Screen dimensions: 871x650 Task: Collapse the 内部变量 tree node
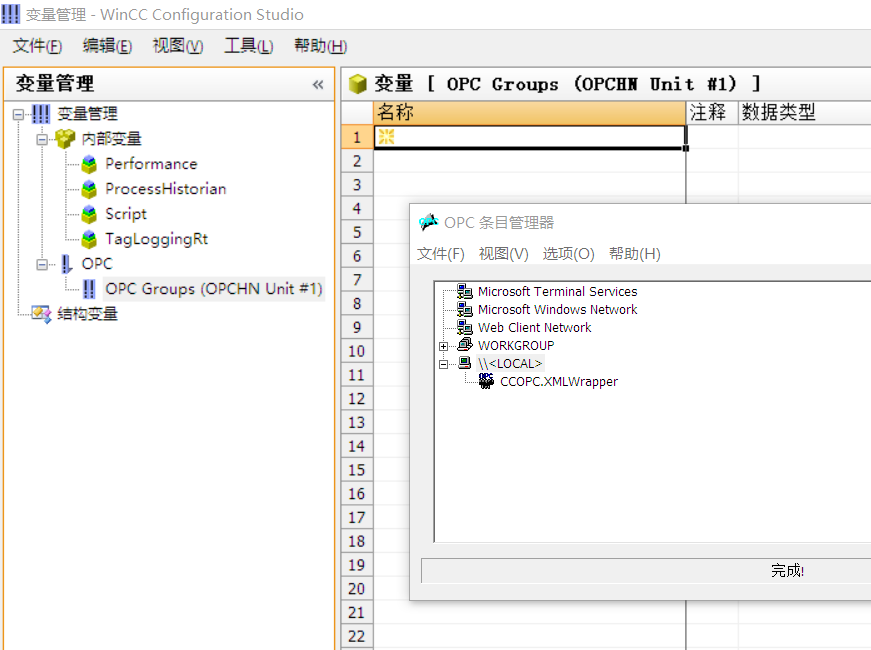pyautogui.click(x=42, y=139)
